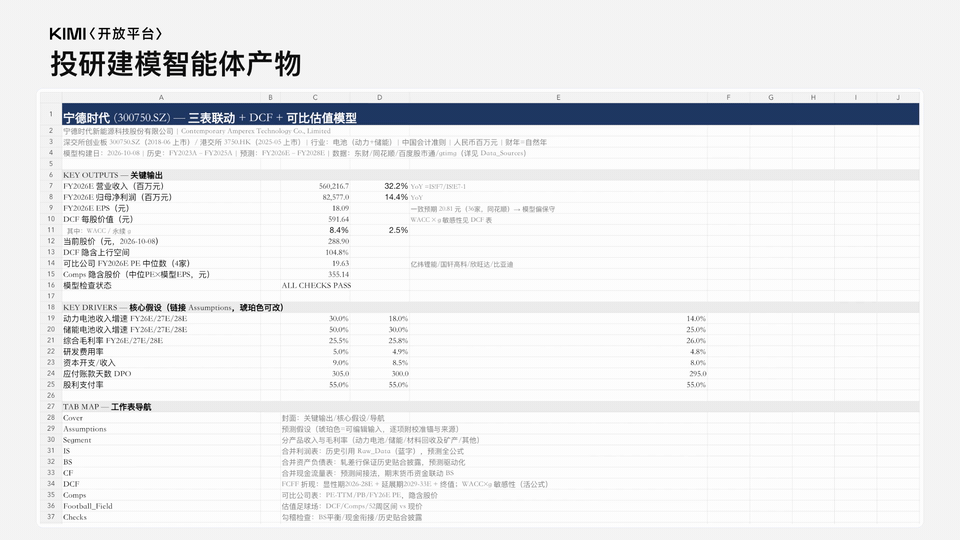Screen dimensions: 960x540
Task: Click the Checks sheet name cell
Action: tap(75, 517)
